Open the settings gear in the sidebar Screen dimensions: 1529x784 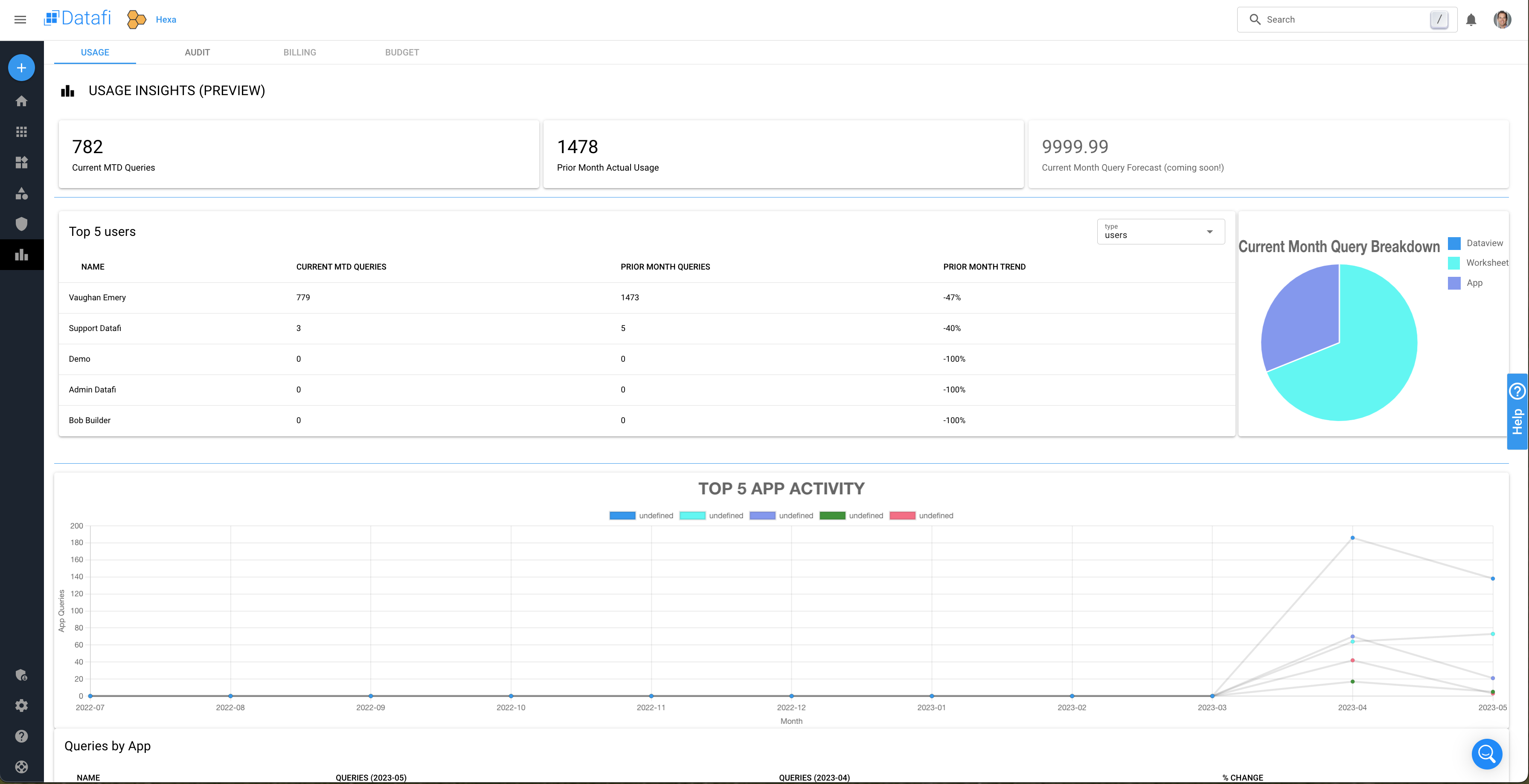21,706
